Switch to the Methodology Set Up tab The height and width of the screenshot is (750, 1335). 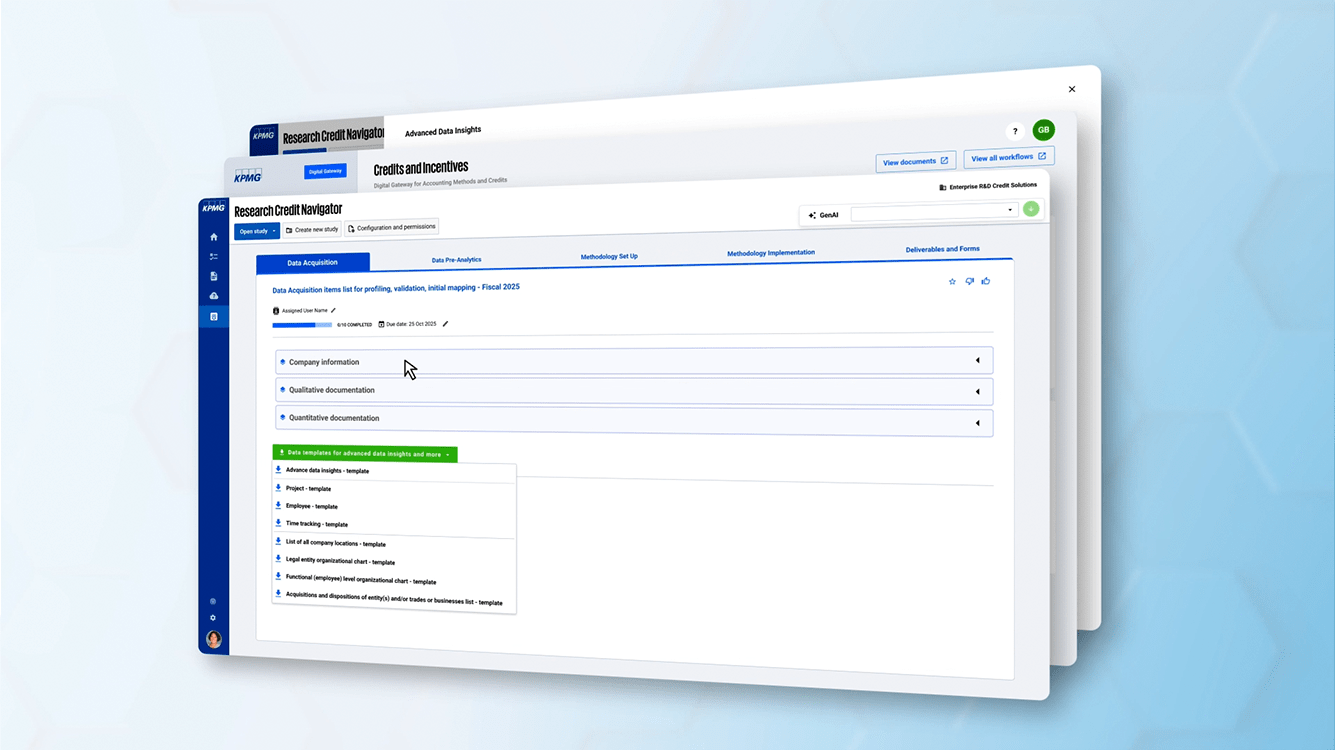point(609,257)
